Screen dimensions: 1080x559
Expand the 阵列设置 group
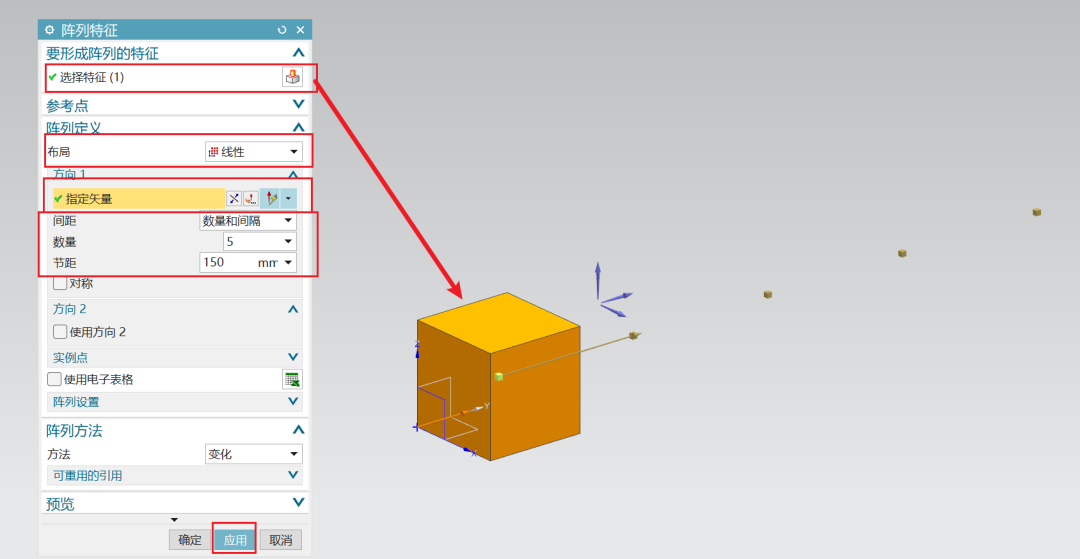tap(293, 401)
